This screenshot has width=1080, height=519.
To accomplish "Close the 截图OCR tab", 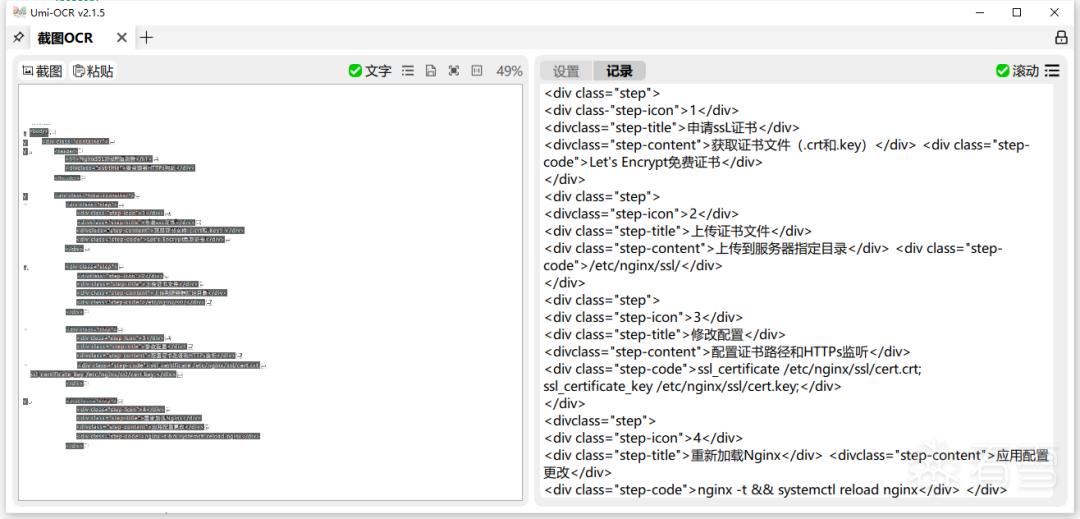I will (x=122, y=38).
